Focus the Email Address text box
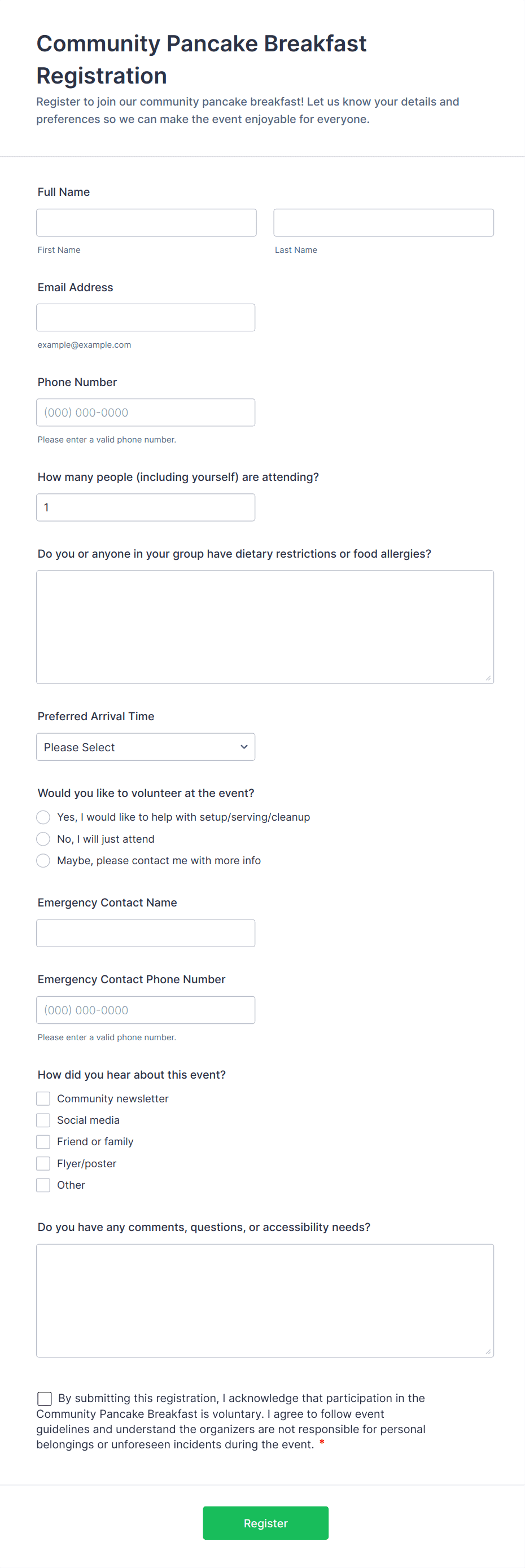525x1568 pixels. (x=146, y=318)
